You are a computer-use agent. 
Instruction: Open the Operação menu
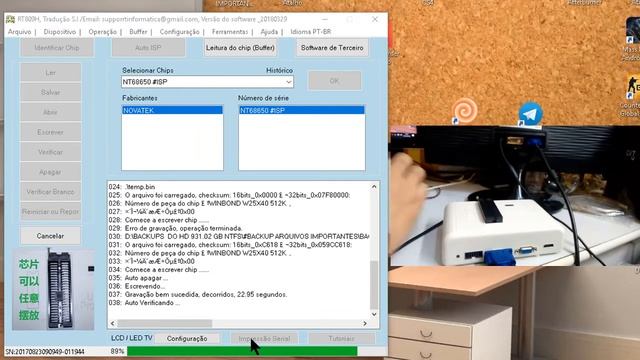pyautogui.click(x=102, y=32)
